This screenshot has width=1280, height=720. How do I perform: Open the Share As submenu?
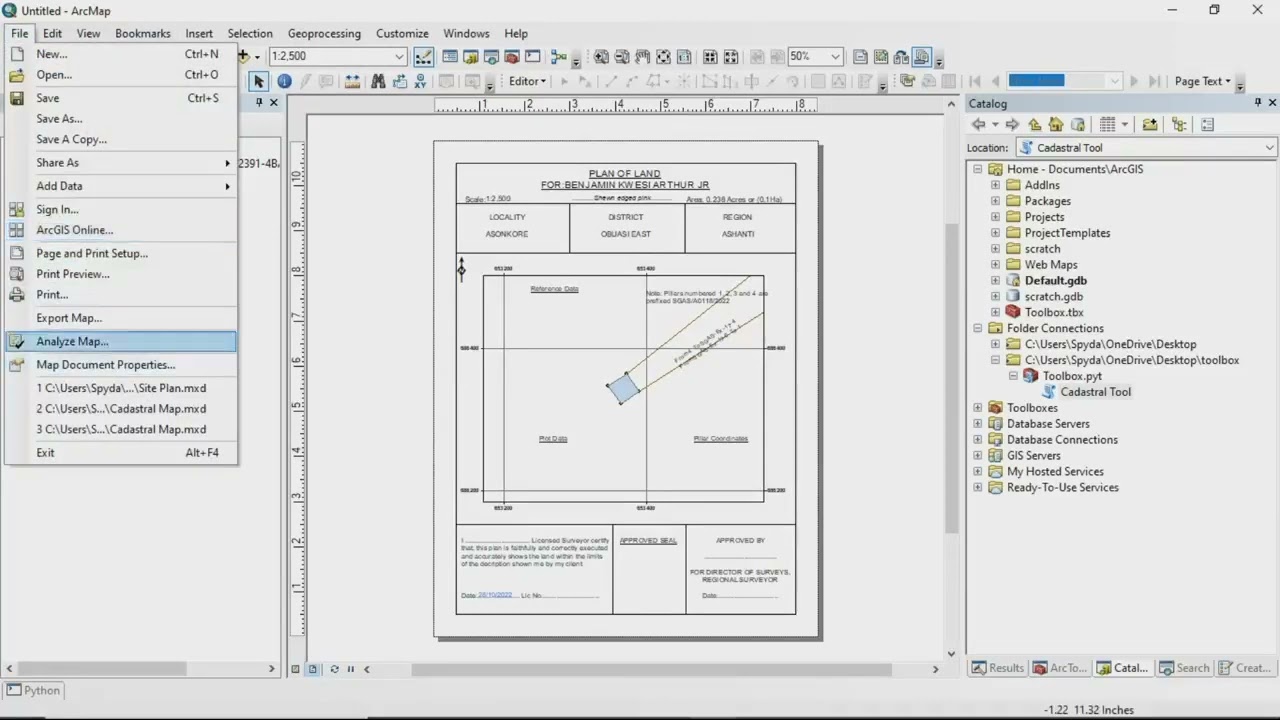121,162
